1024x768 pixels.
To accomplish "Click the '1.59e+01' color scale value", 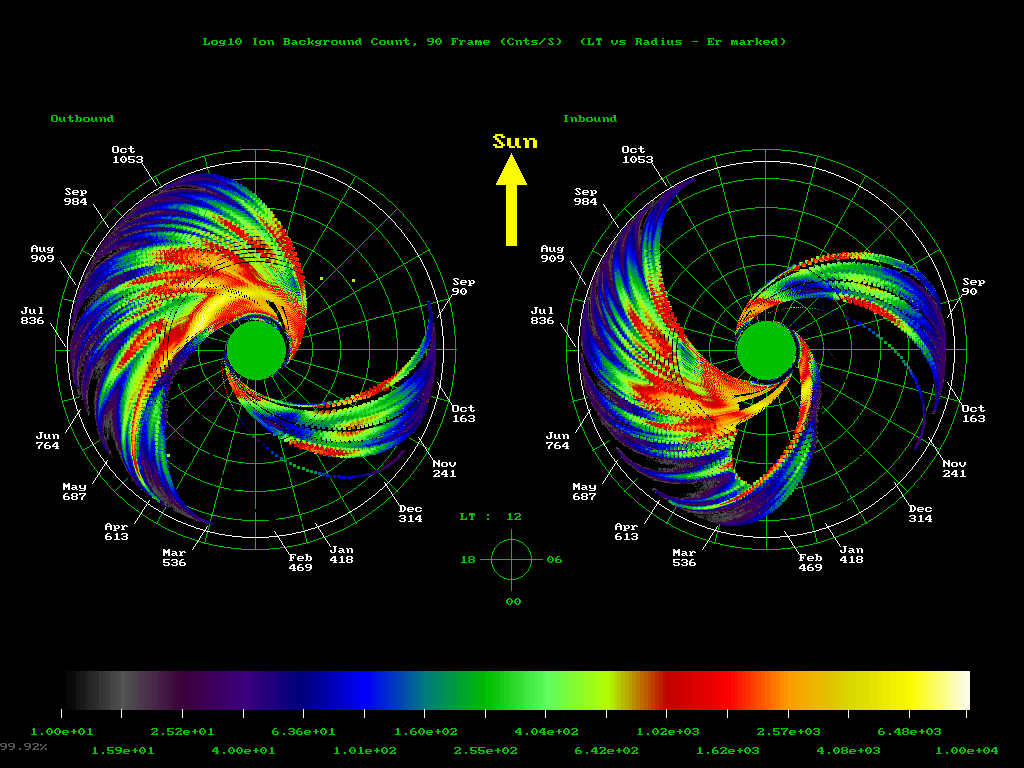I will [x=123, y=751].
